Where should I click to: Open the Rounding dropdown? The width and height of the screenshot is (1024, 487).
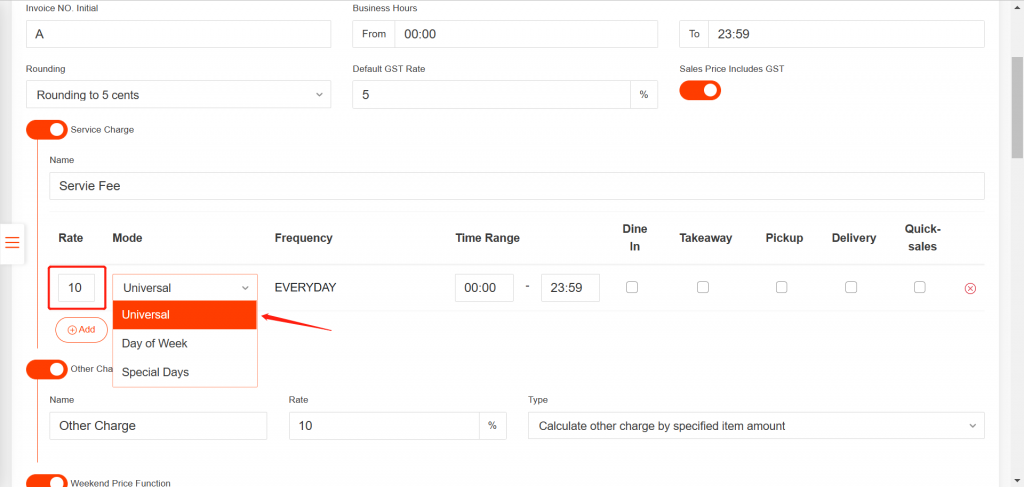pyautogui.click(x=178, y=95)
